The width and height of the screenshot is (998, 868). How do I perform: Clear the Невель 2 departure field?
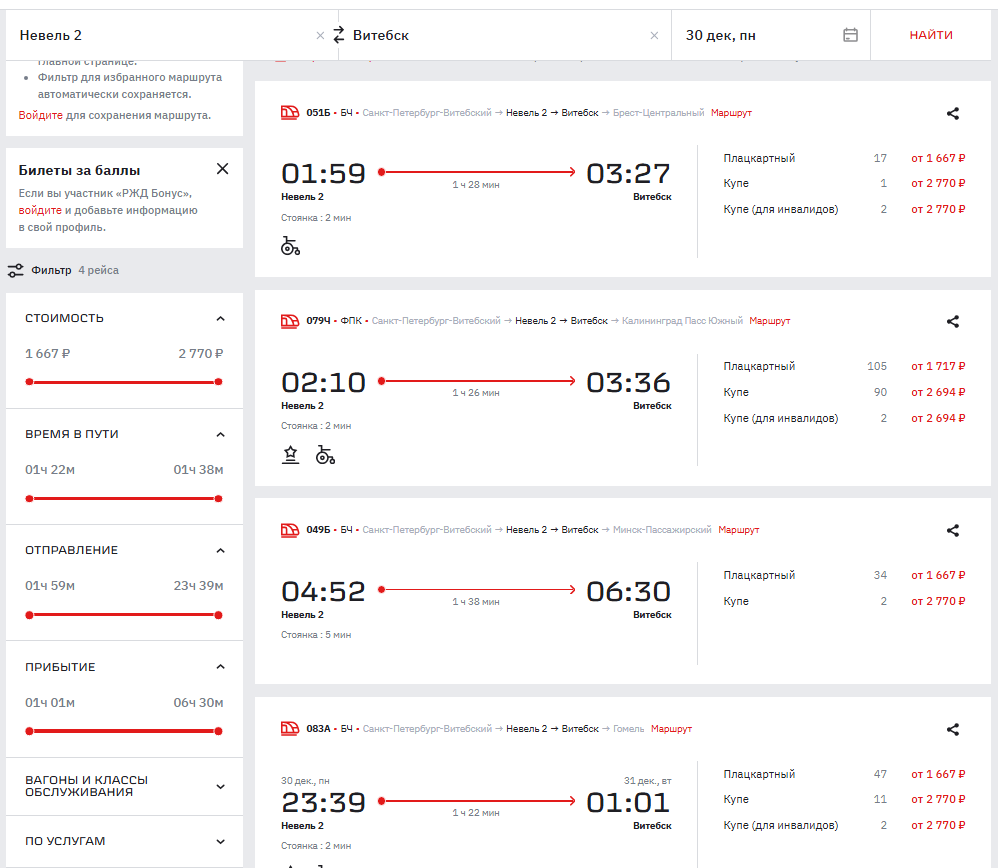320,35
